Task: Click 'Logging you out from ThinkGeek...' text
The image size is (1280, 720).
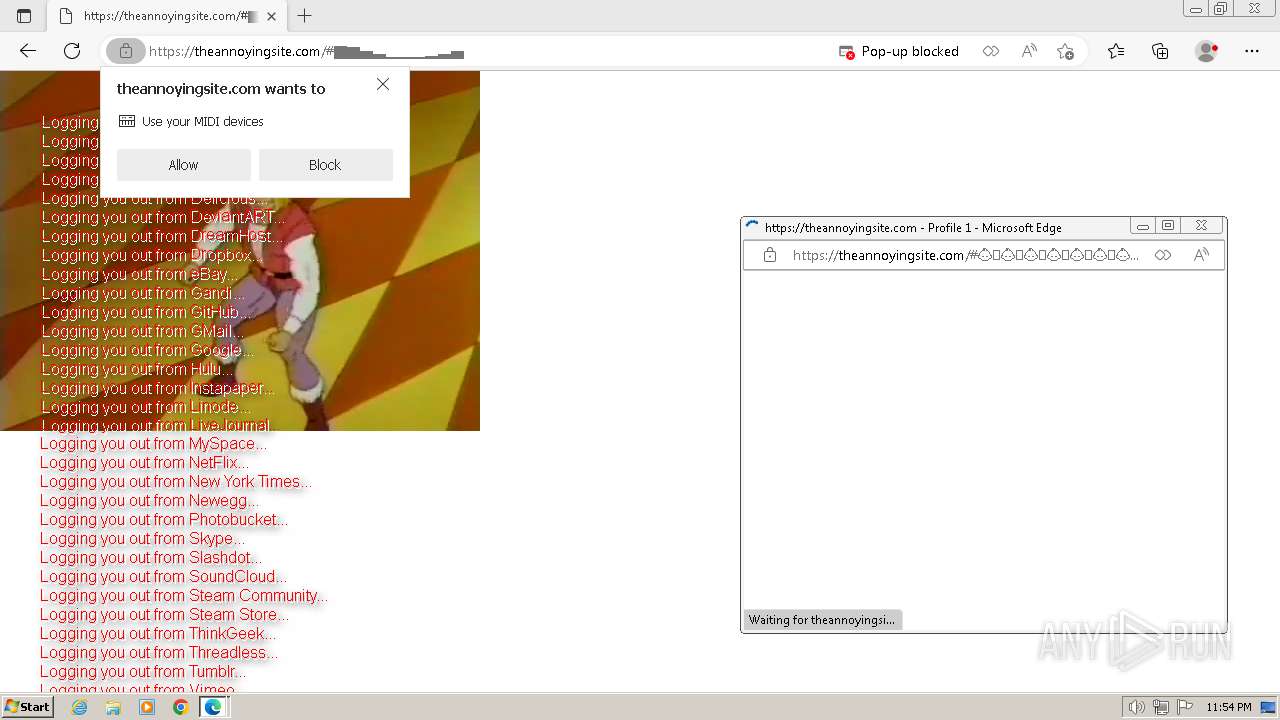Action: [158, 634]
